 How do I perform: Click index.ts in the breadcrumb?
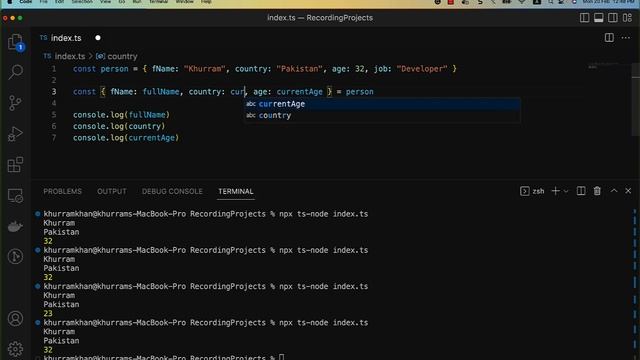[70, 56]
